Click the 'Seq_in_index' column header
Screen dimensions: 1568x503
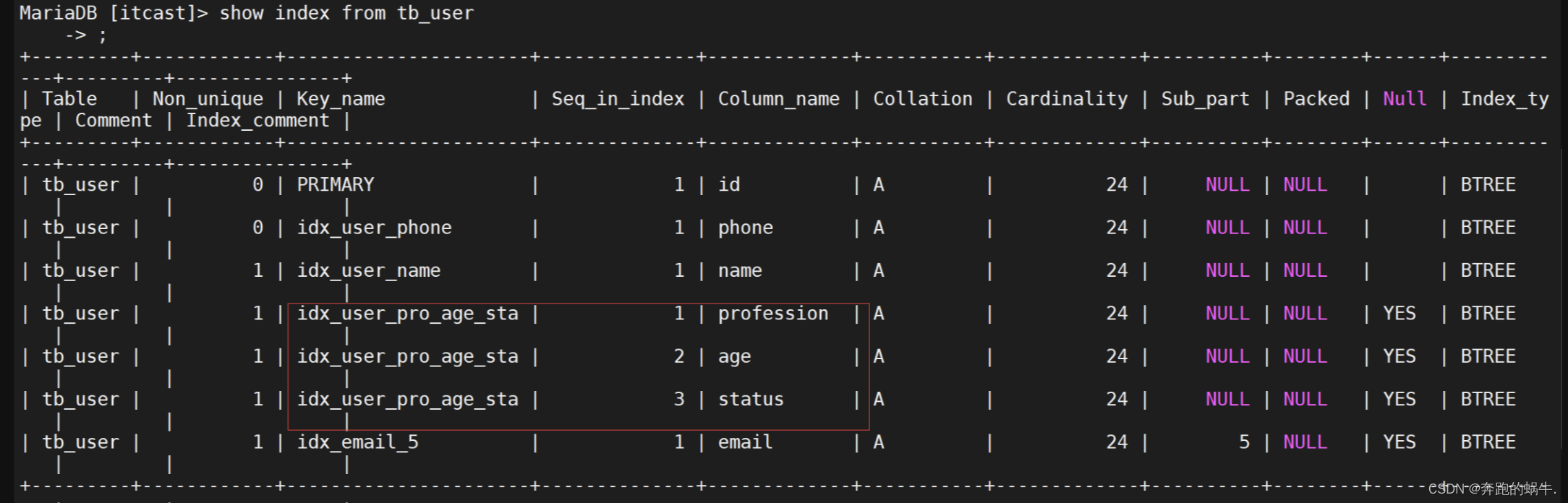pos(618,99)
